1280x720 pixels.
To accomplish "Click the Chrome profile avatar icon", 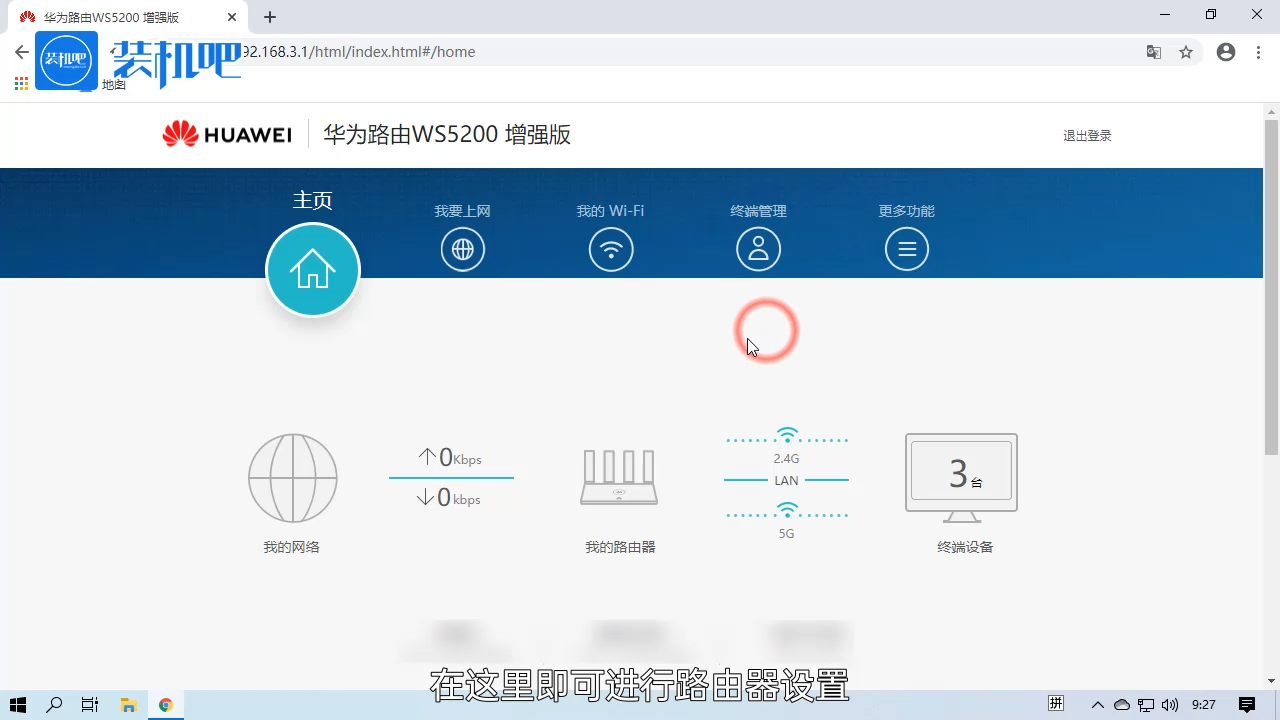I will click(1226, 52).
